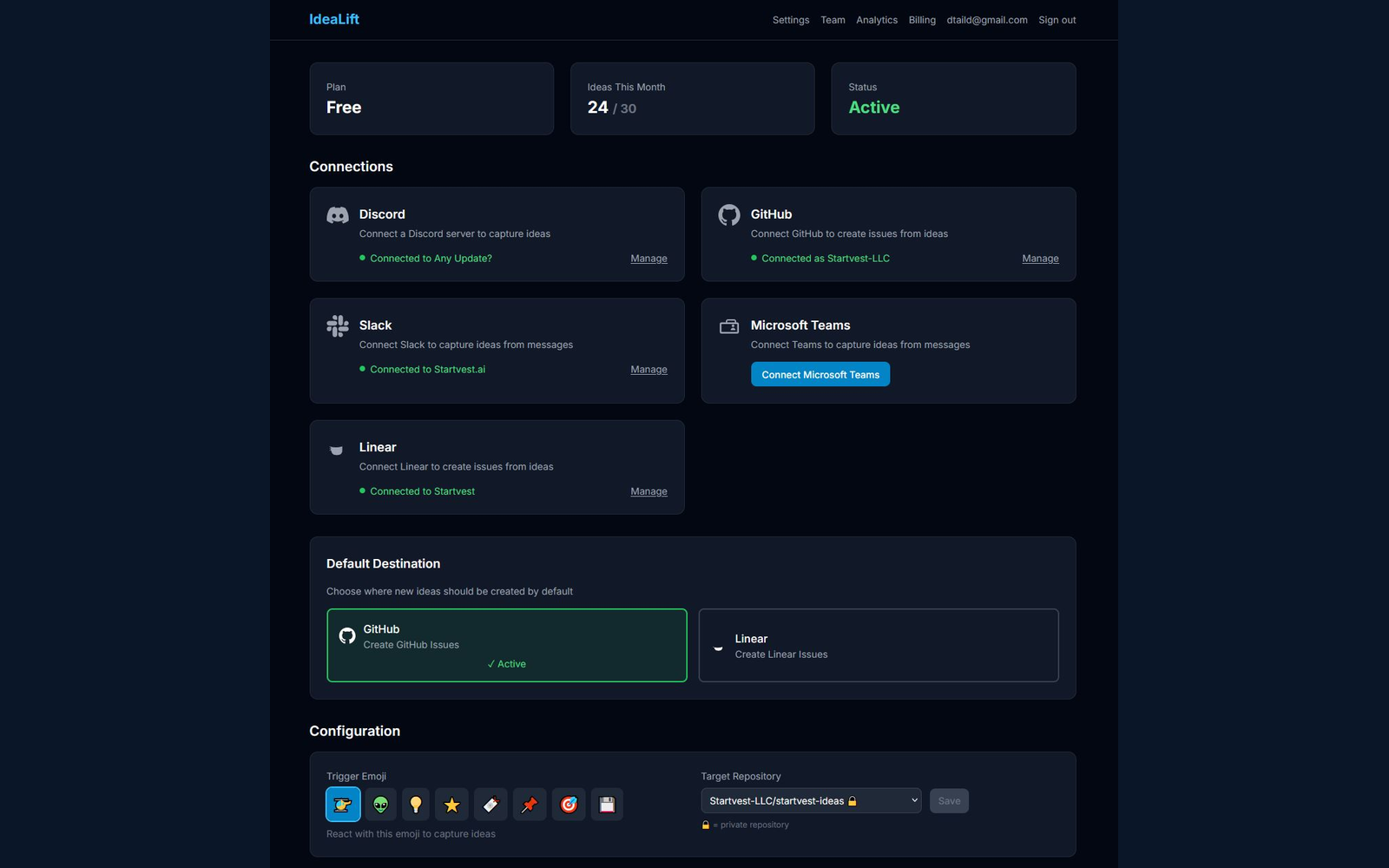This screenshot has height=868, width=1389.
Task: Open the Target Repository dropdown
Action: 810,799
